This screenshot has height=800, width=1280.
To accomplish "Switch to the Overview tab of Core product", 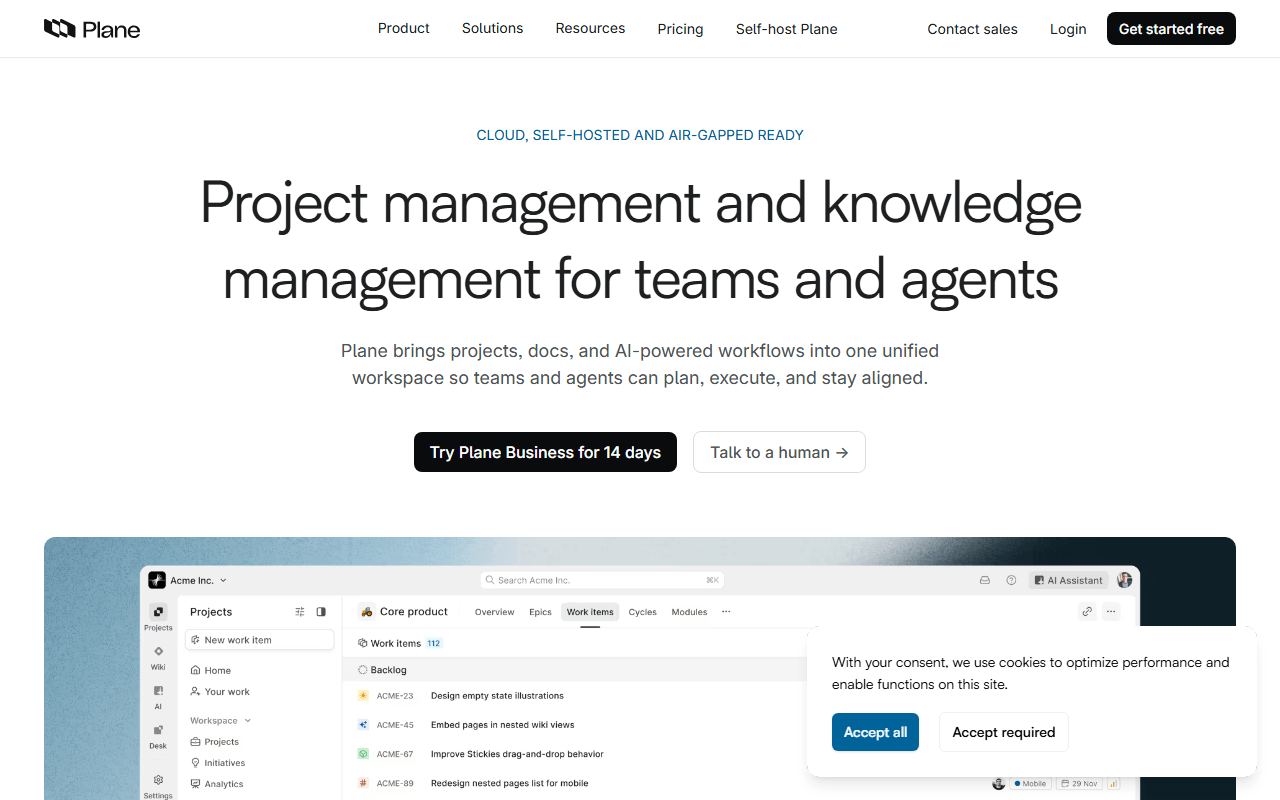I will point(495,612).
